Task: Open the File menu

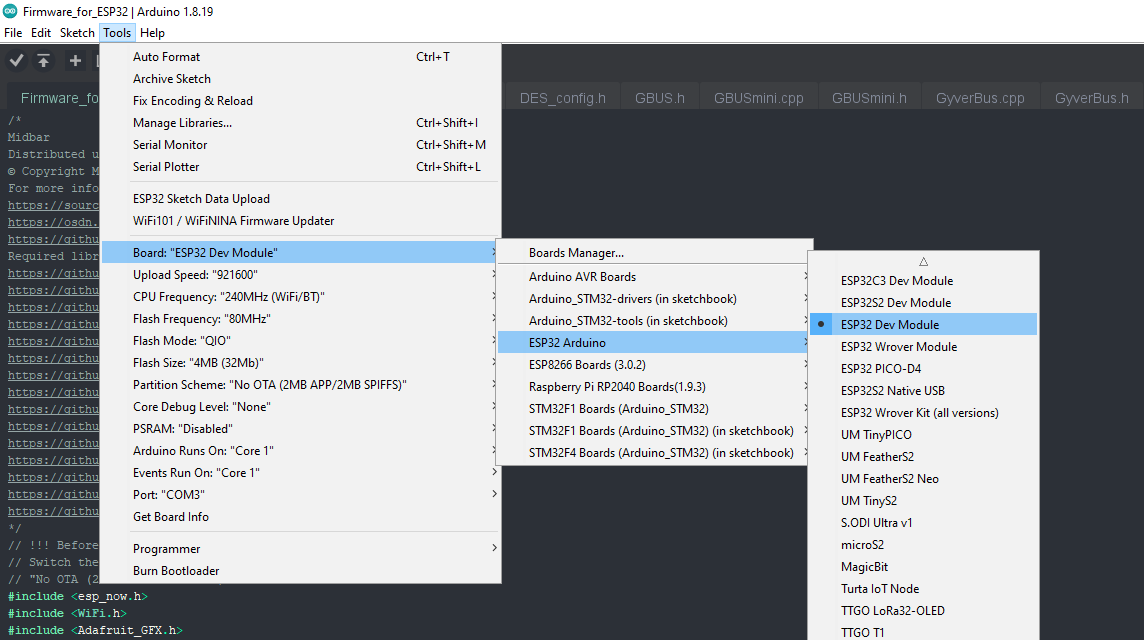Action: click(13, 32)
